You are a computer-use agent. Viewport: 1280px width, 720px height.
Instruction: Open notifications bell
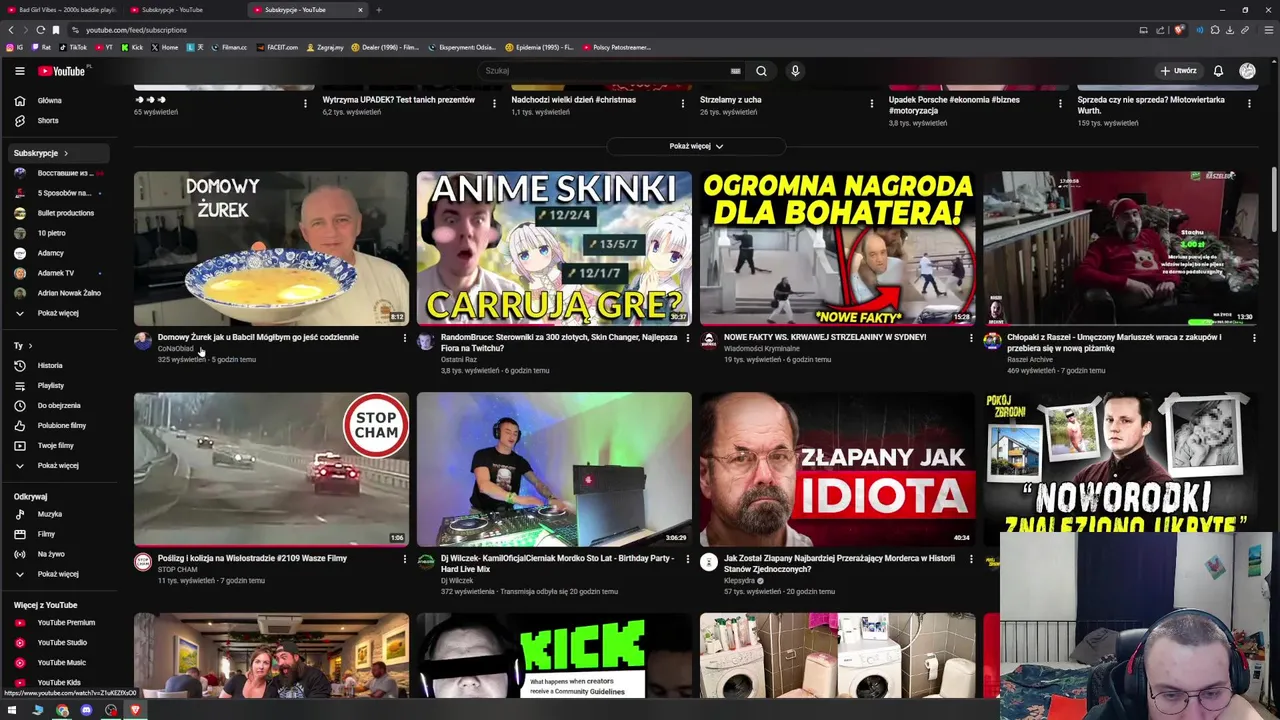1218,71
